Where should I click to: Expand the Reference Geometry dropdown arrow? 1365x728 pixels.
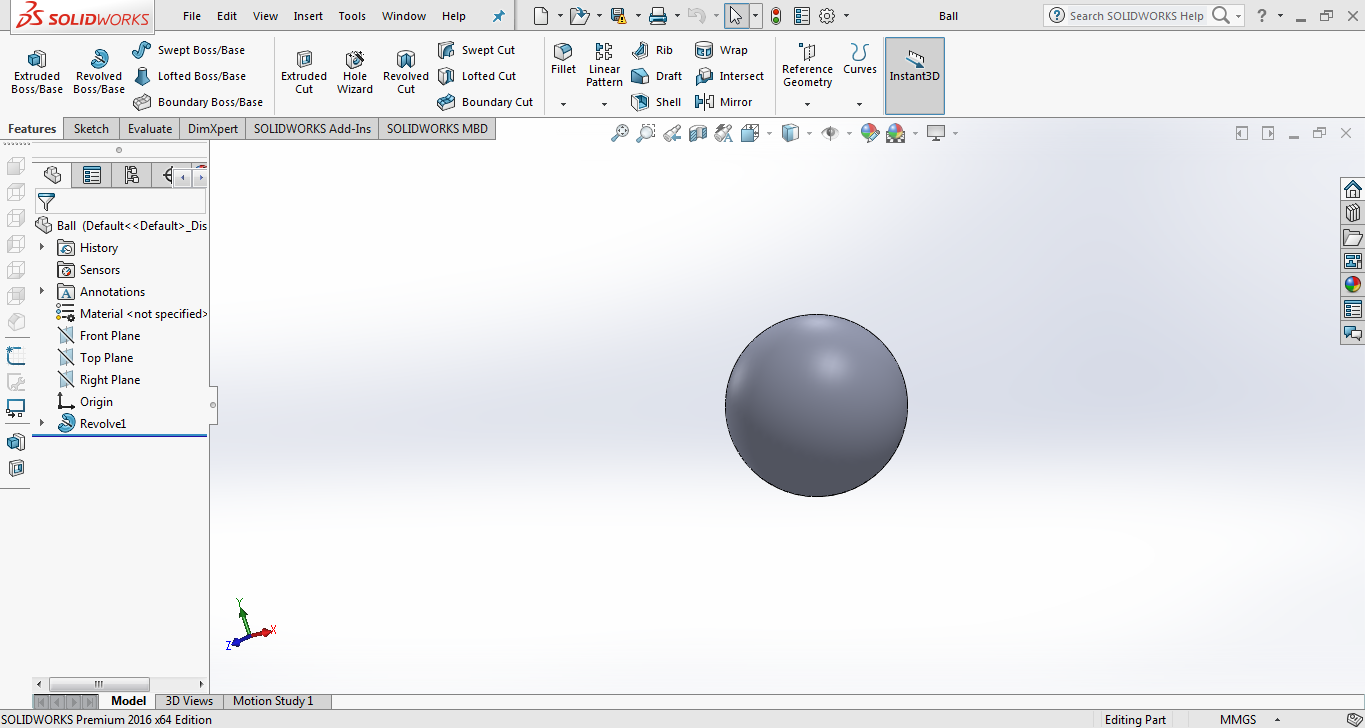[807, 104]
